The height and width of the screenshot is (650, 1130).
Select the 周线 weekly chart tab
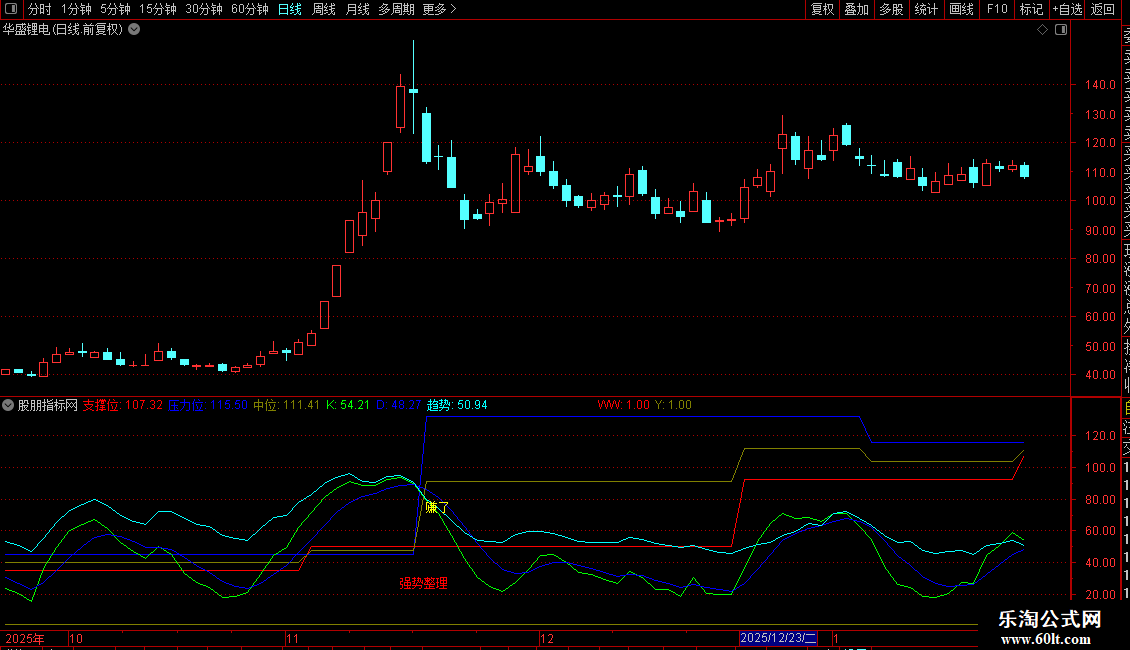click(x=324, y=9)
